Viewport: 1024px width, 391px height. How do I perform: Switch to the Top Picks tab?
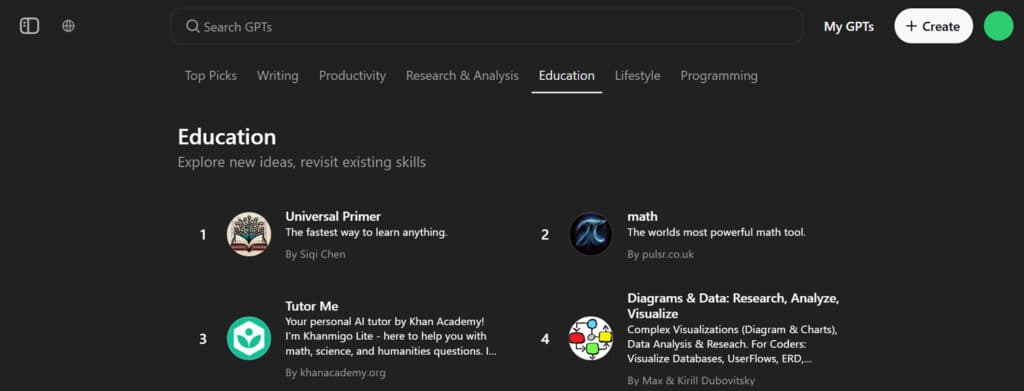[211, 76]
